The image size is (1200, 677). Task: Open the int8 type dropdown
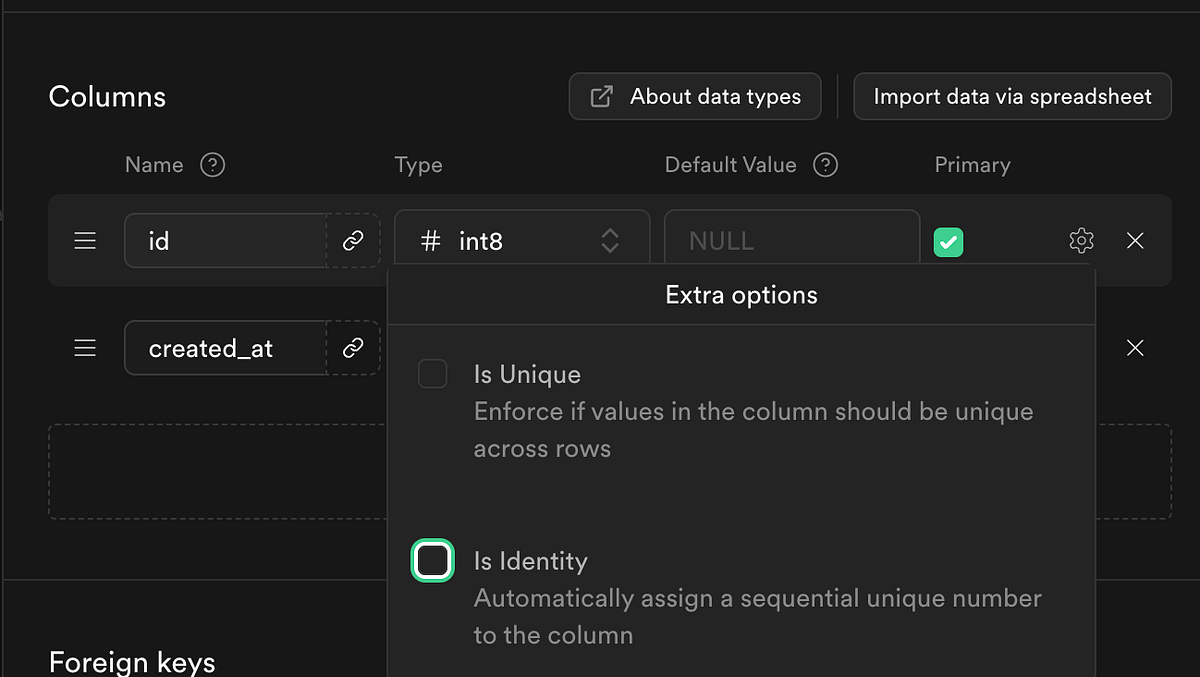tap(520, 240)
